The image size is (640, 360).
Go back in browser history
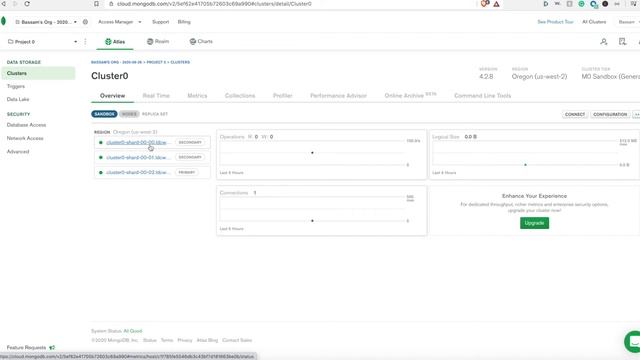pyautogui.click(x=3, y=4)
